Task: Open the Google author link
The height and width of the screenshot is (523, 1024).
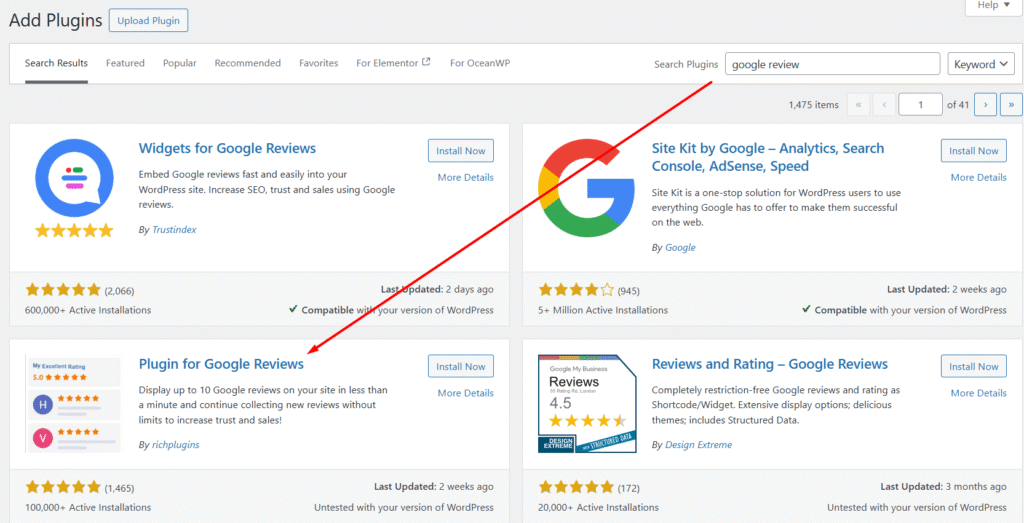Action: click(680, 247)
